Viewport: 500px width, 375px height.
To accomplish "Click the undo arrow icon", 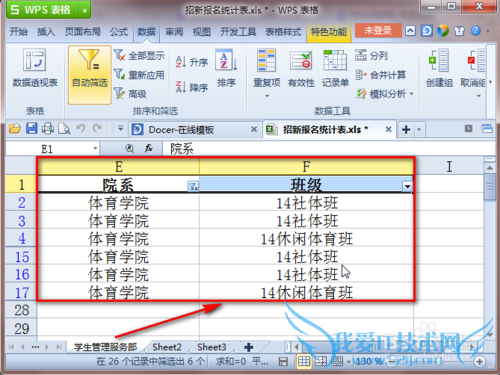I will pyautogui.click(x=81, y=128).
